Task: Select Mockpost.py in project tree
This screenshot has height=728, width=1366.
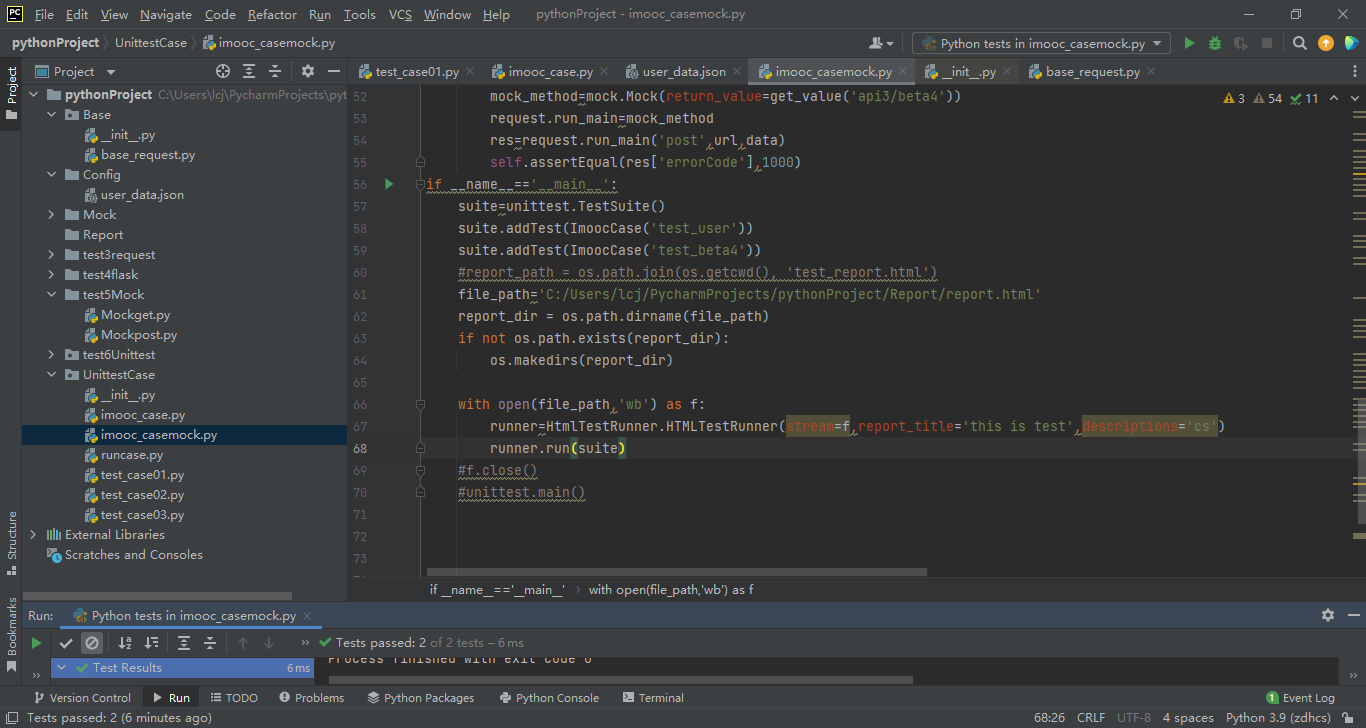Action: click(139, 334)
